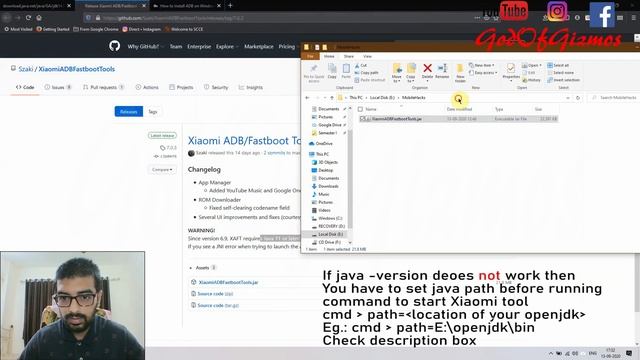The image size is (640, 360).
Task: Open the Easy access dropdown
Action: pos(483,73)
